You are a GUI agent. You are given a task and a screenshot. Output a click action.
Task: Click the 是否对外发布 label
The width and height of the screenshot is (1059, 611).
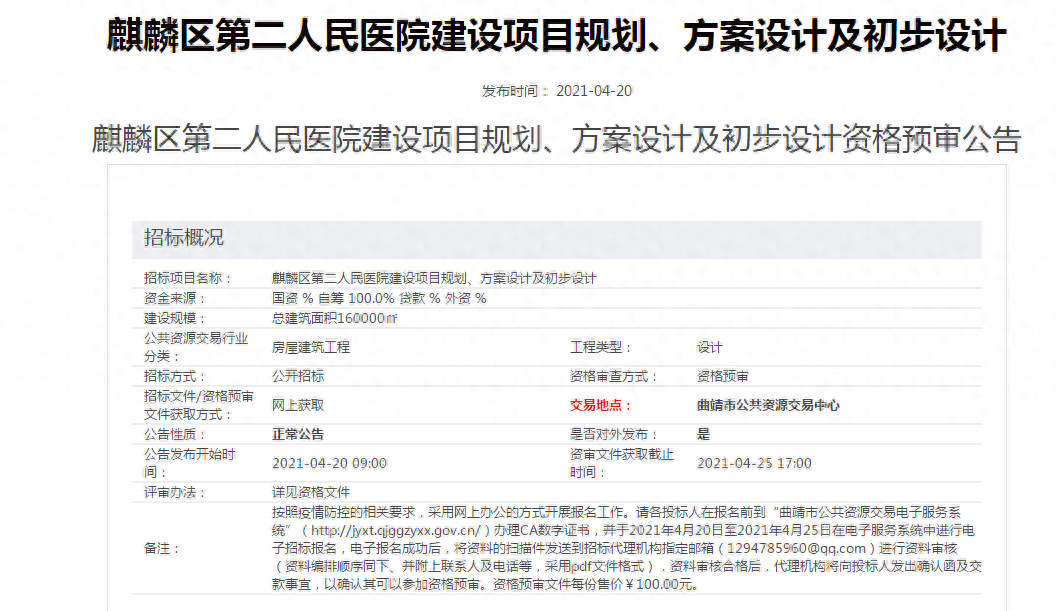[613, 434]
